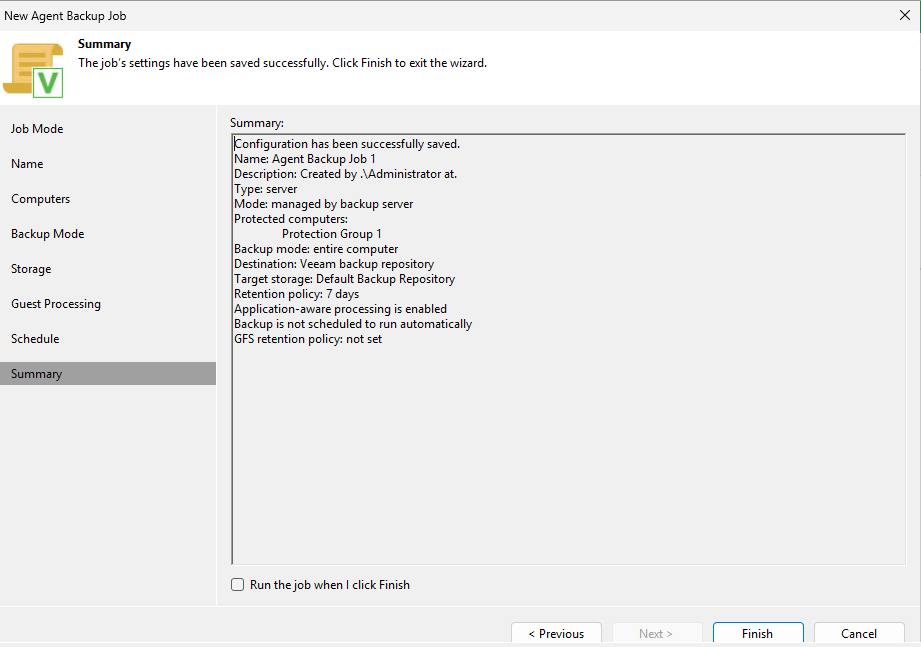Image resolution: width=921 pixels, height=647 pixels.
Task: Select the Backup Mode step
Action: pos(48,234)
